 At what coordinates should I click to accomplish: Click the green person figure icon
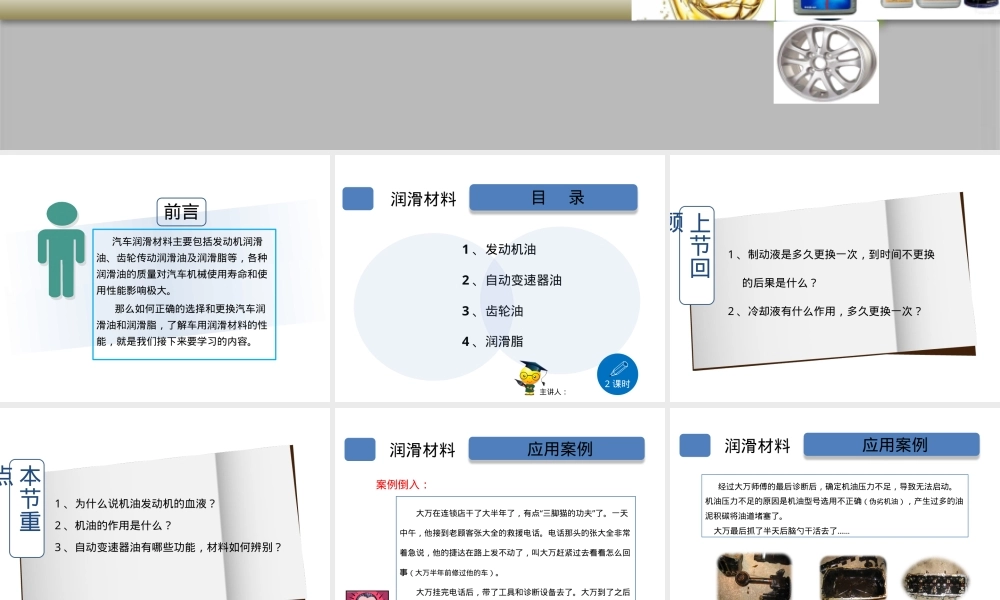coord(61,250)
